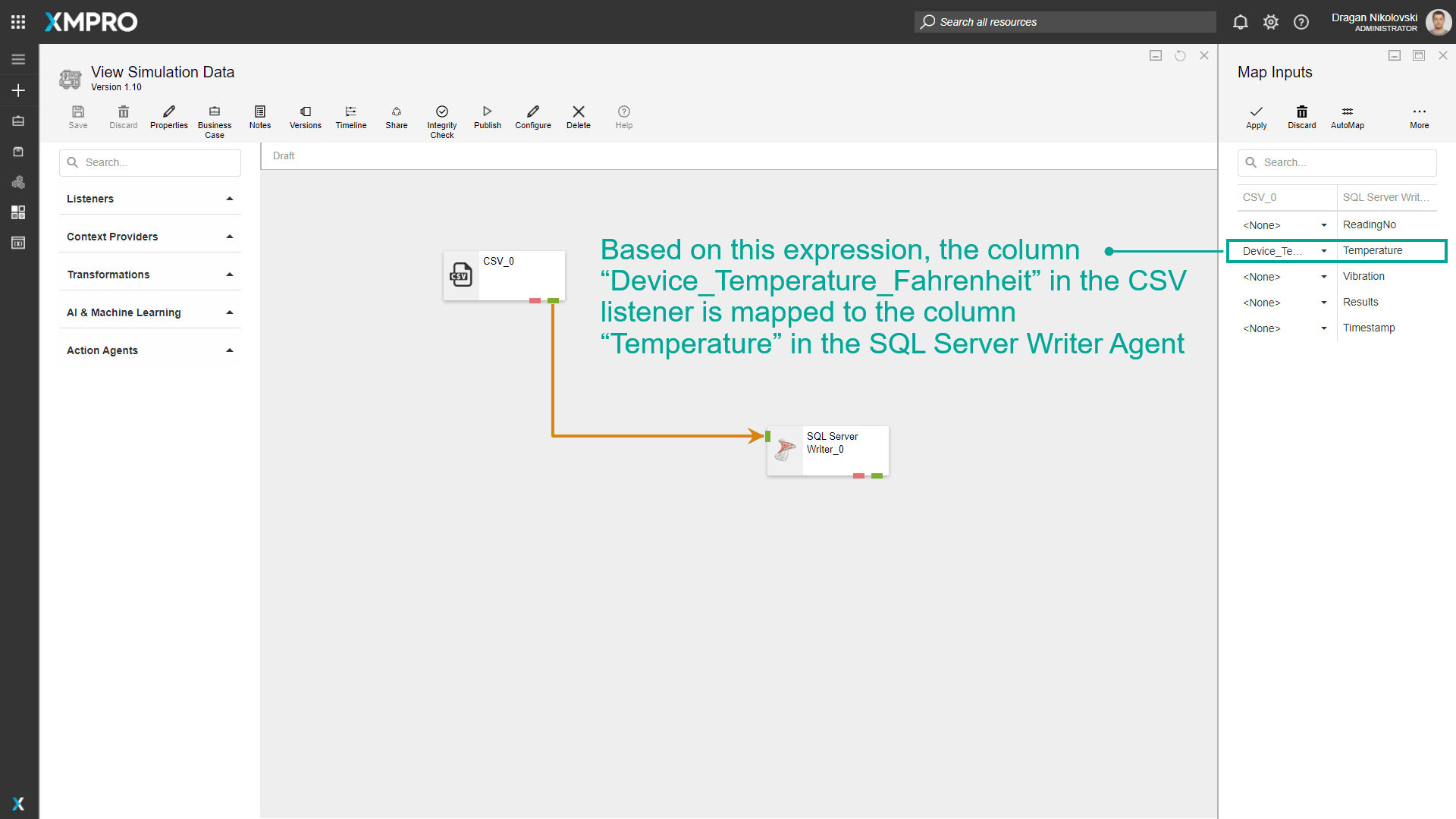Click the CSV_0 listener's green output endpoint
This screenshot has height=819, width=1456.
554,301
